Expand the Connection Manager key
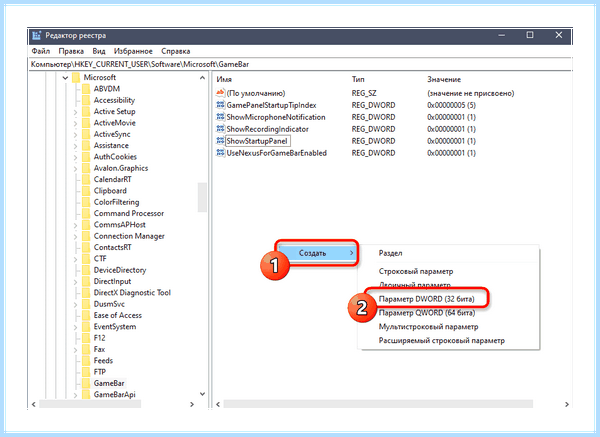The height and width of the screenshot is (437, 600). [x=75, y=236]
